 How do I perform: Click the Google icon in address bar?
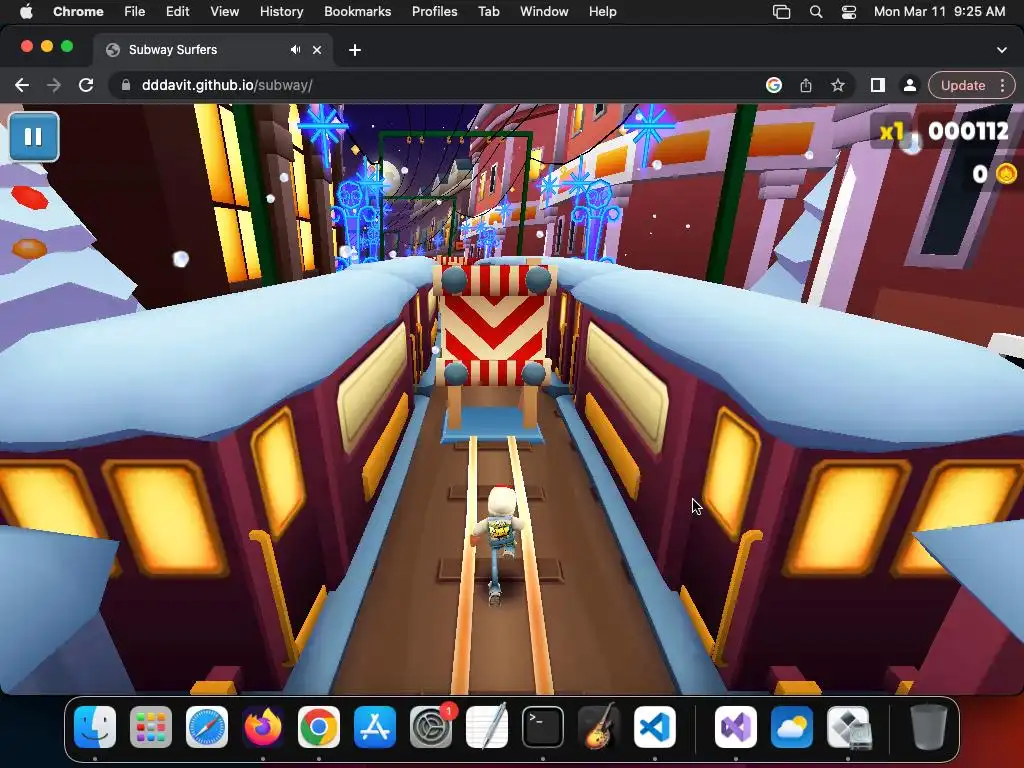click(774, 85)
